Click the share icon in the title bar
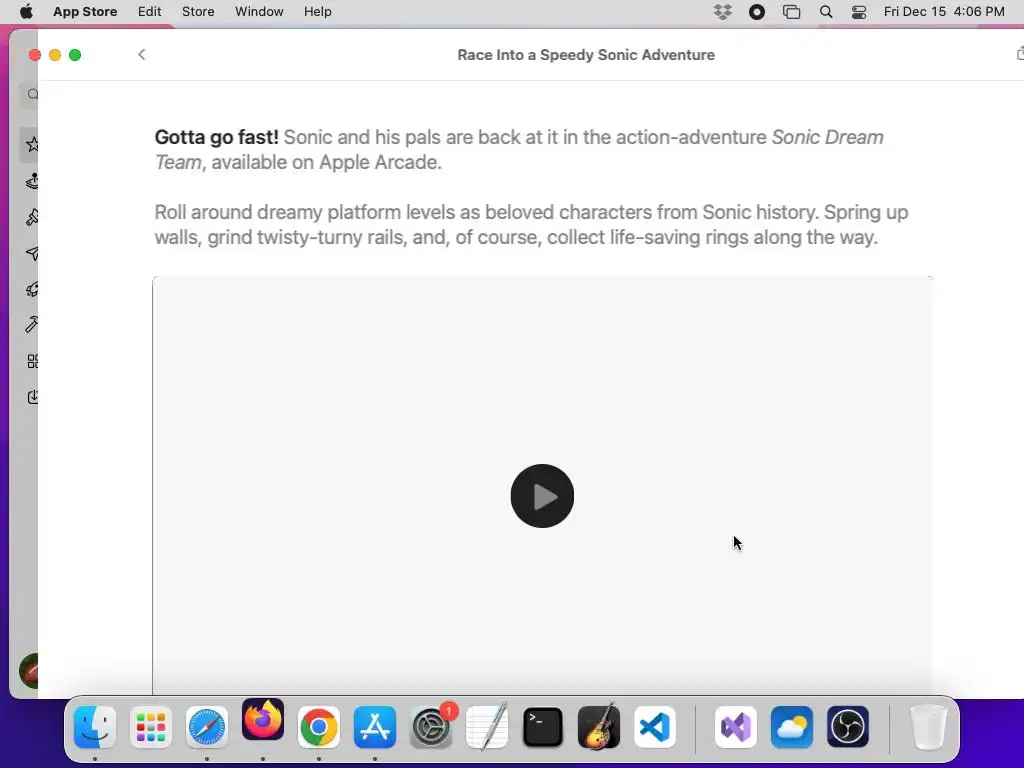The width and height of the screenshot is (1024, 768). pyautogui.click(x=1020, y=54)
